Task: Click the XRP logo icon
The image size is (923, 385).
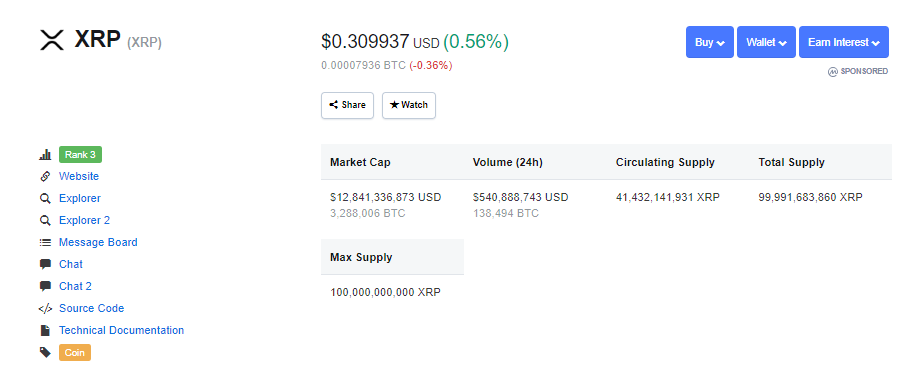Action: point(51,41)
